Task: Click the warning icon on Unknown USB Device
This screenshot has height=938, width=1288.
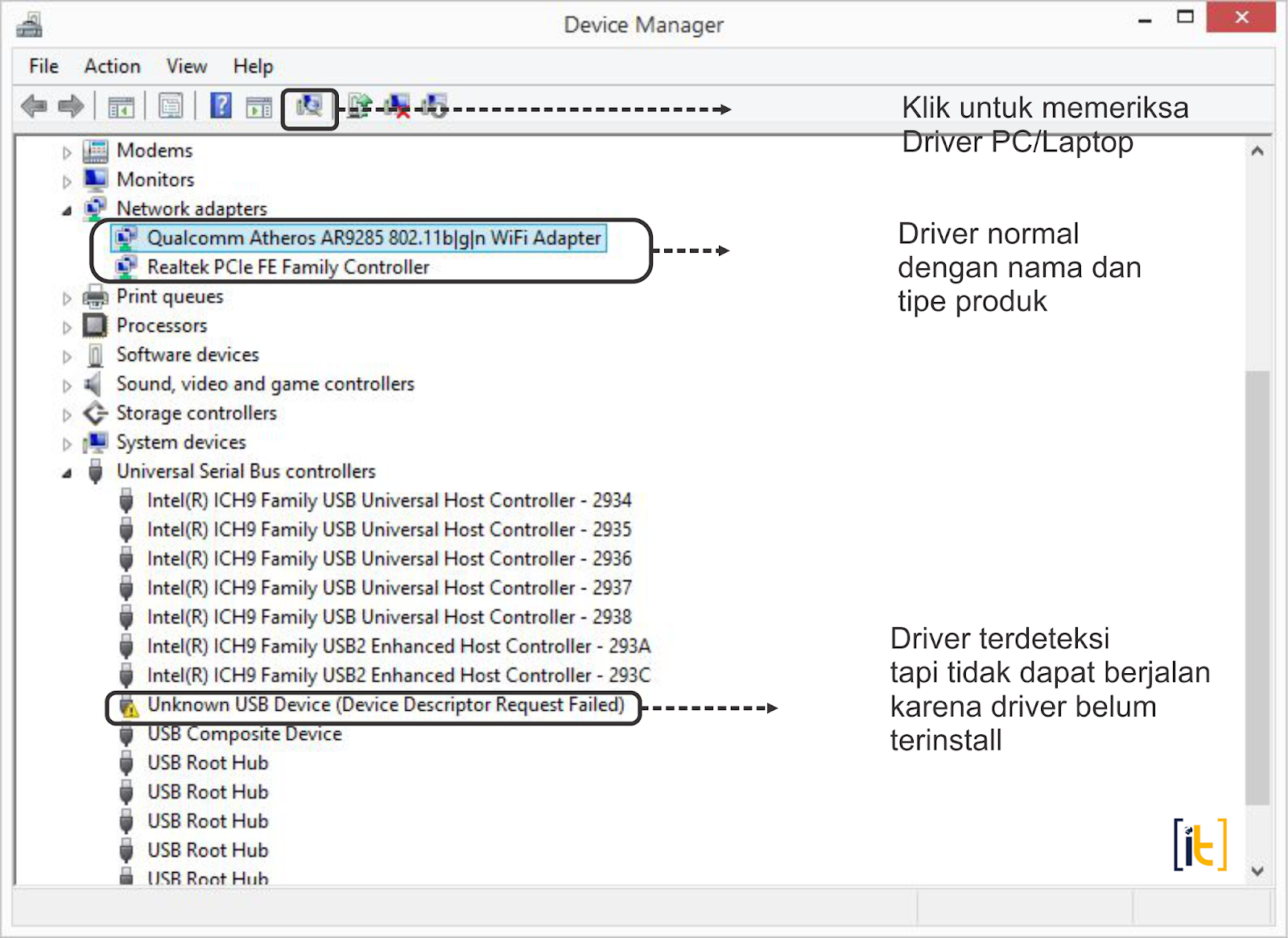Action: [127, 706]
